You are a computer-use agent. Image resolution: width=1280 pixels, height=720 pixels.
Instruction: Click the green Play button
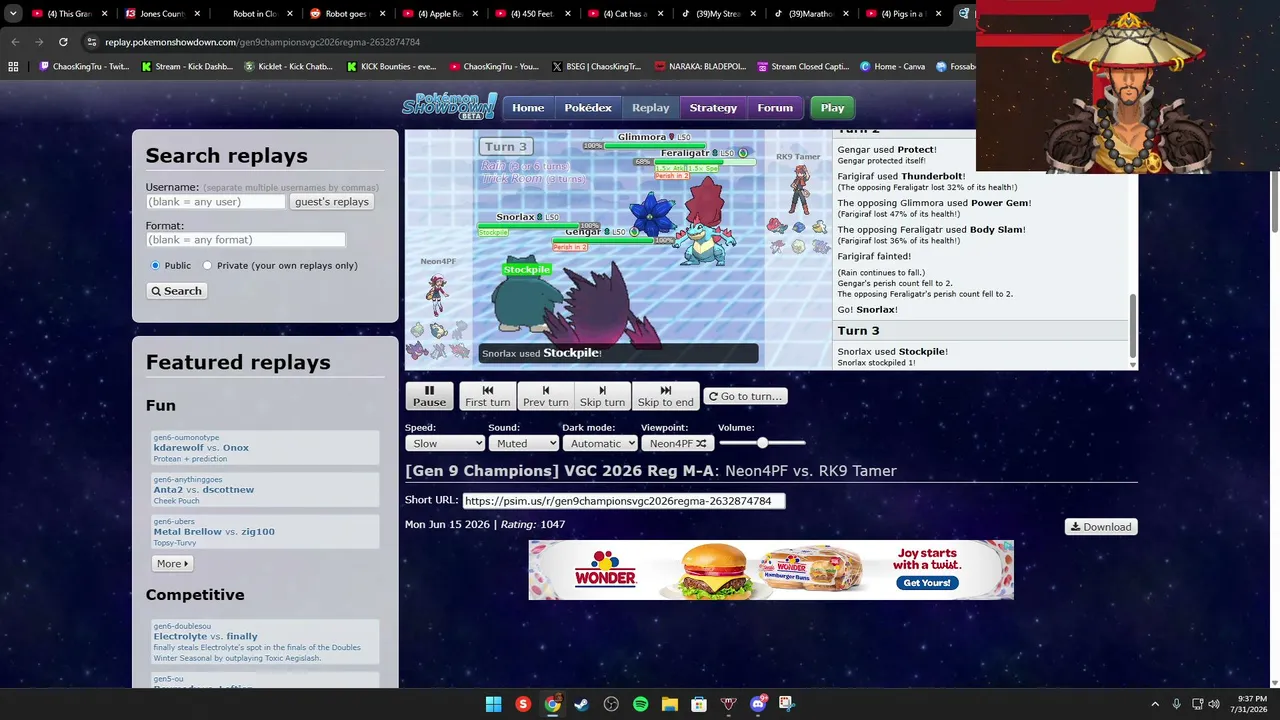[832, 108]
